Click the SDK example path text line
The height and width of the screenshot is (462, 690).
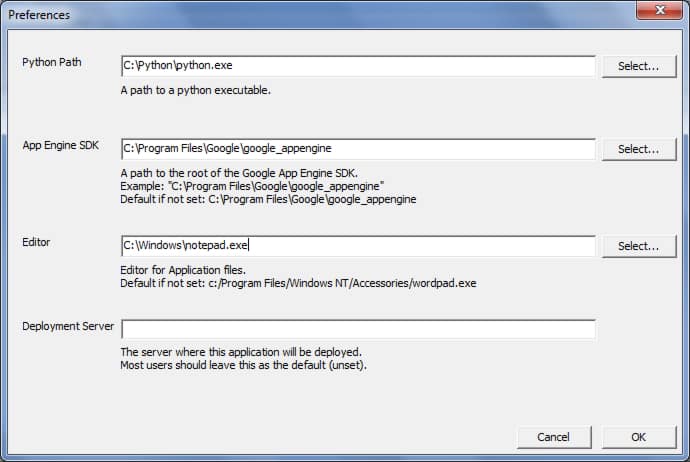pos(253,186)
